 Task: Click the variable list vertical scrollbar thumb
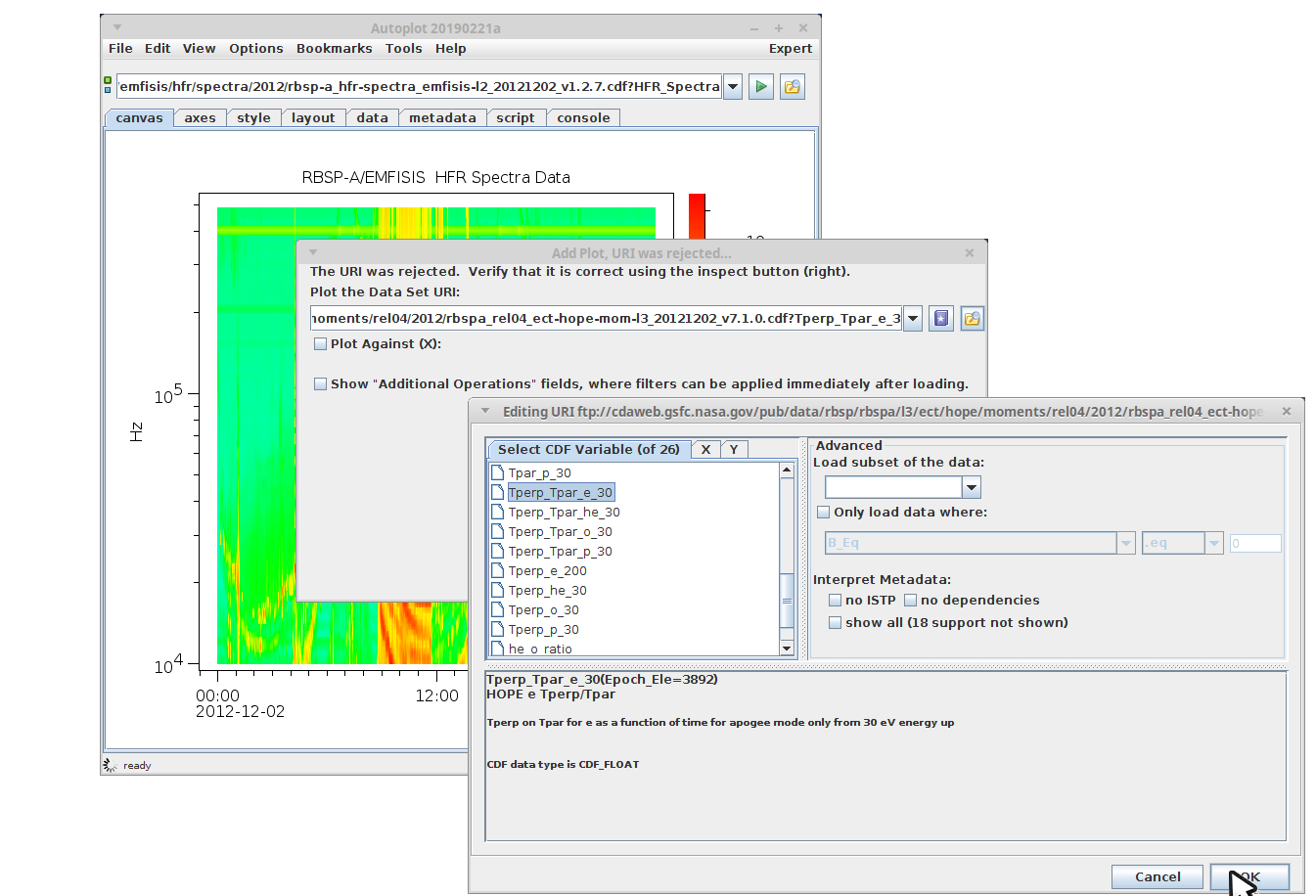tap(787, 601)
